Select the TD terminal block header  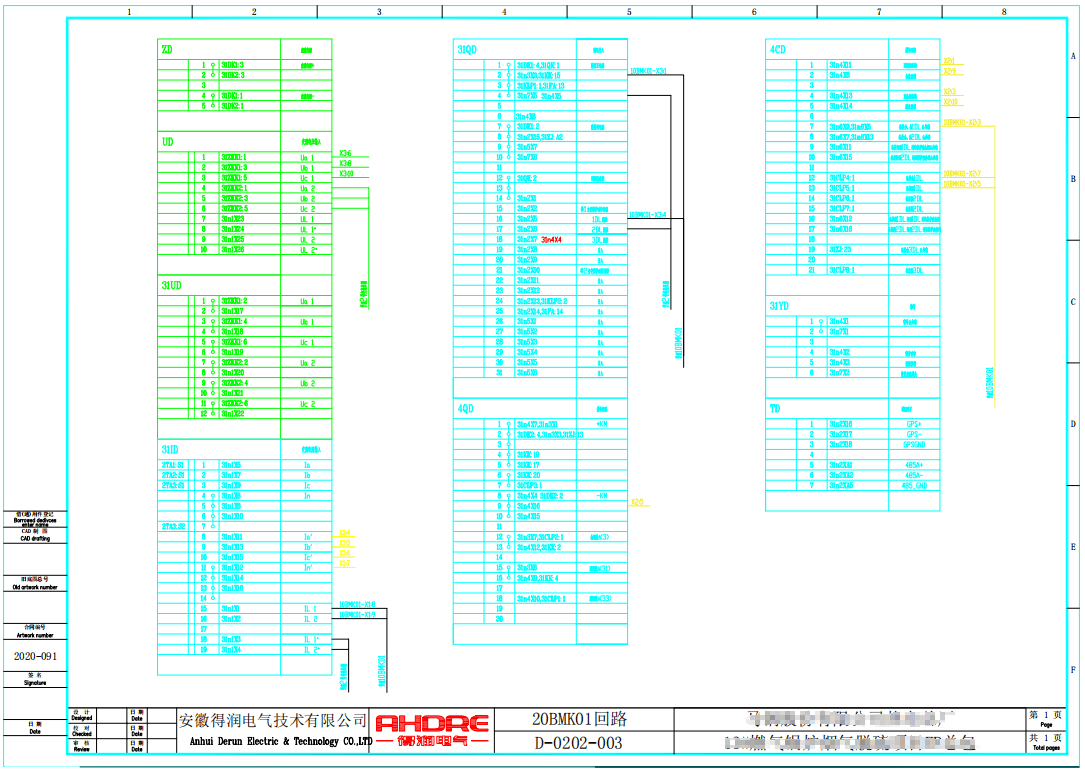775,408
